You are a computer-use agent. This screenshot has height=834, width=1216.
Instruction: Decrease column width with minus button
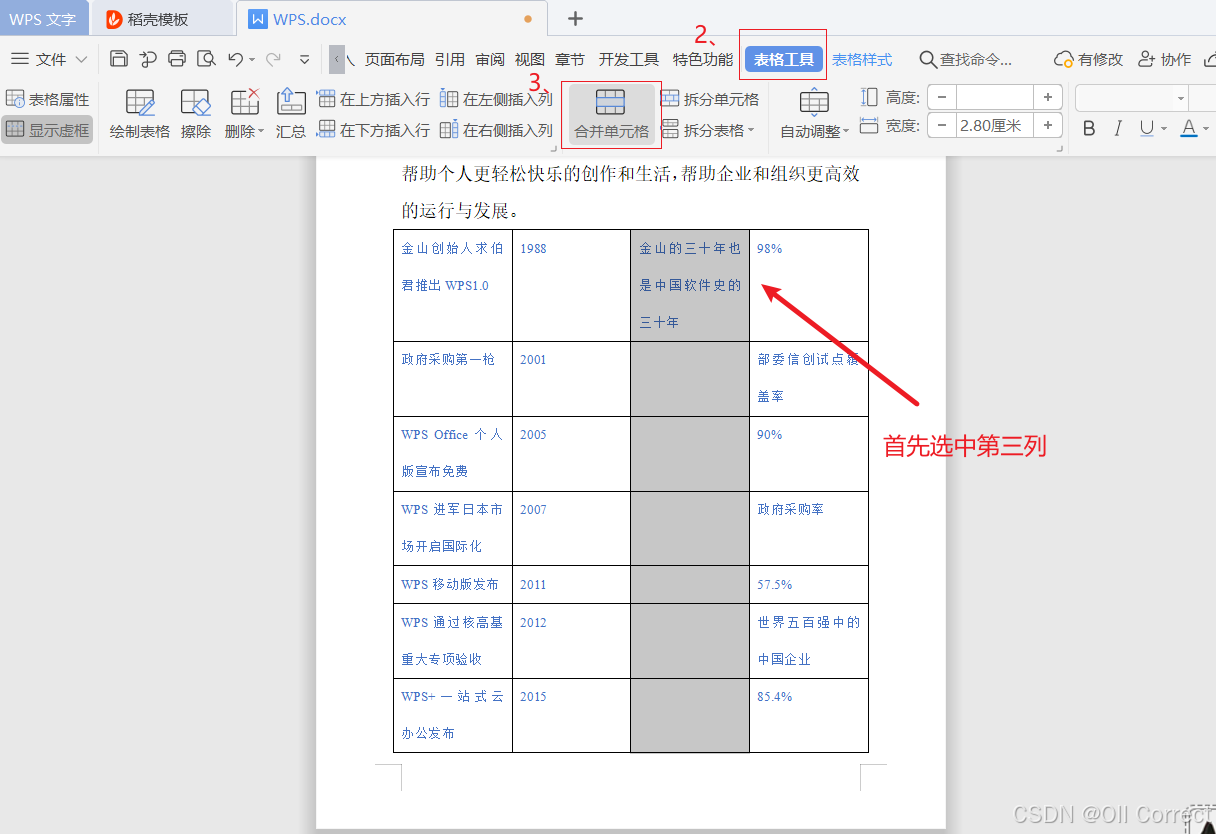(x=942, y=125)
